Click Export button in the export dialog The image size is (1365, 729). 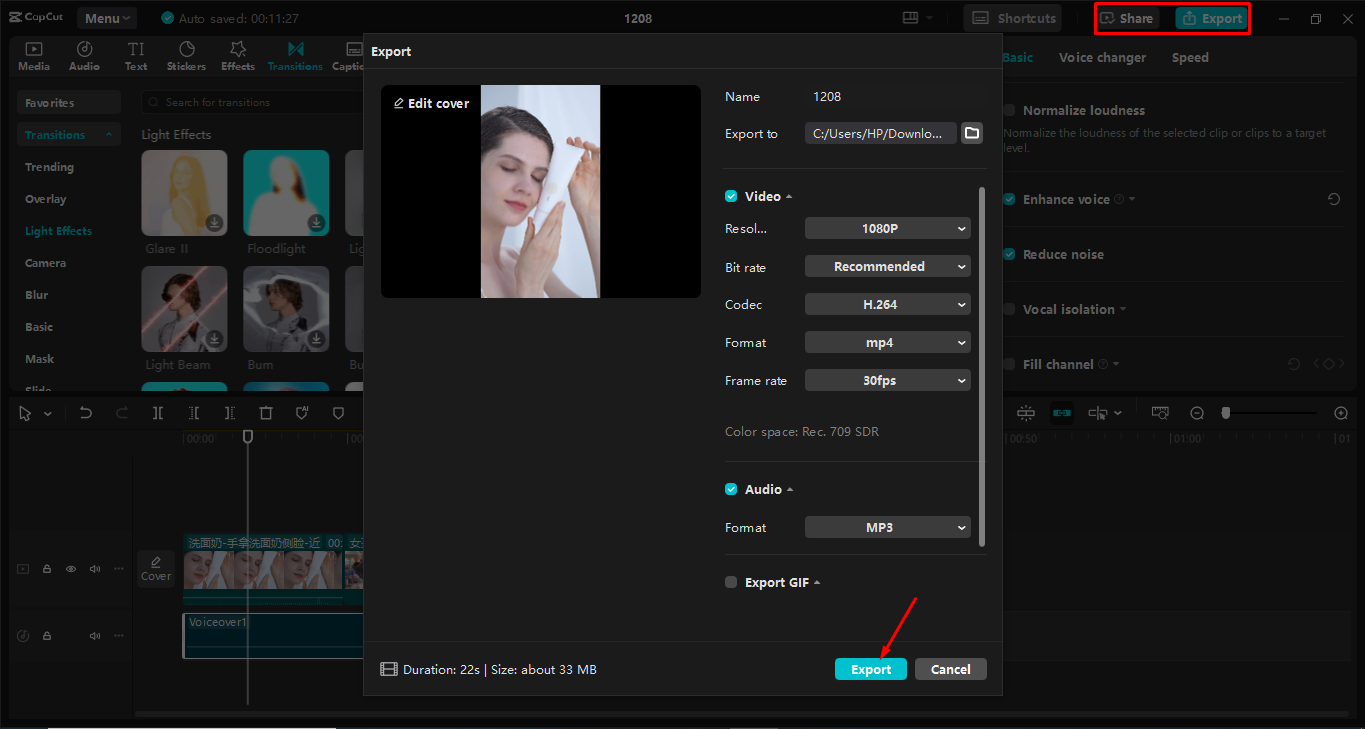870,669
